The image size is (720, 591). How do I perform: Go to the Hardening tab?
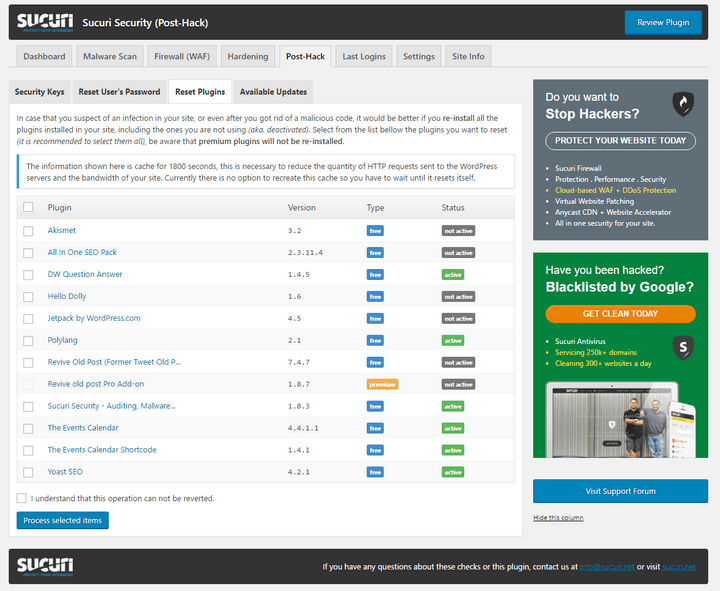point(248,56)
